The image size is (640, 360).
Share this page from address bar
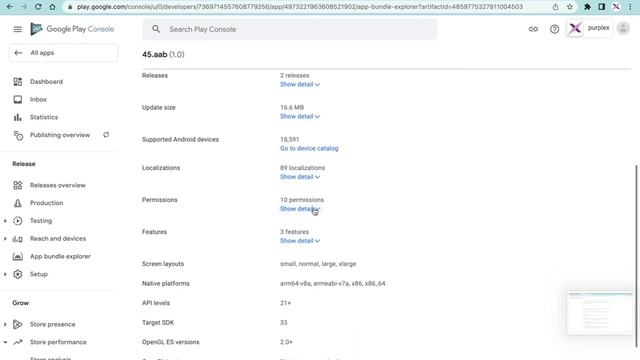pos(556,7)
